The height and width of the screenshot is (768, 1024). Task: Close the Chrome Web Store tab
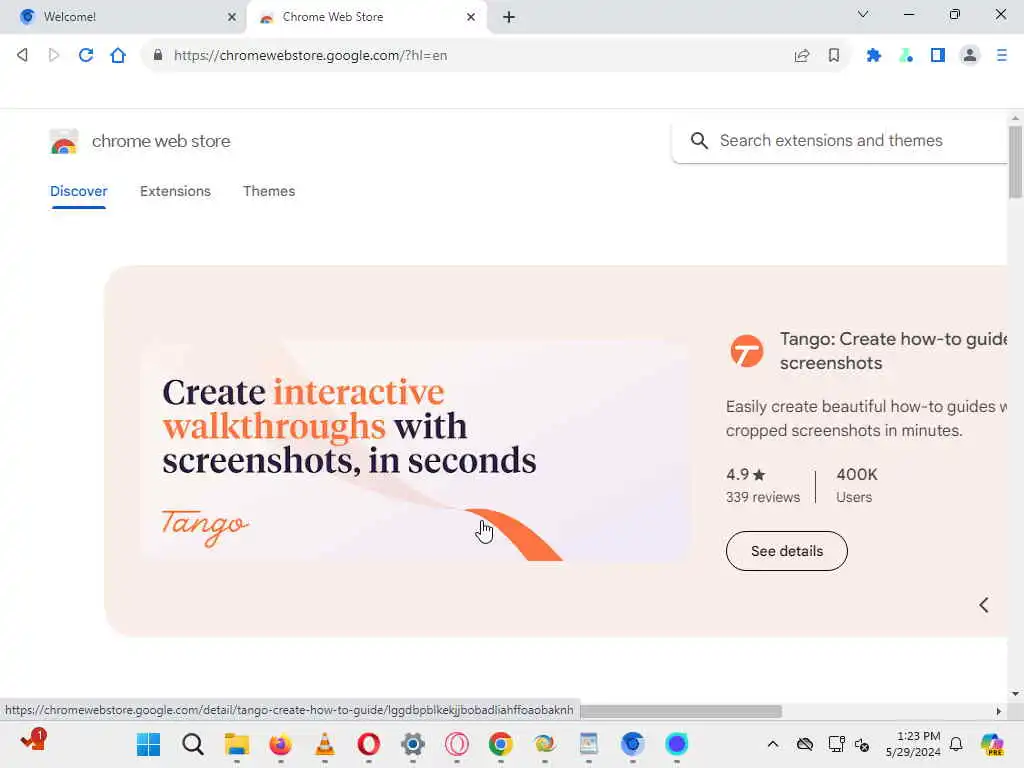pyautogui.click(x=471, y=17)
